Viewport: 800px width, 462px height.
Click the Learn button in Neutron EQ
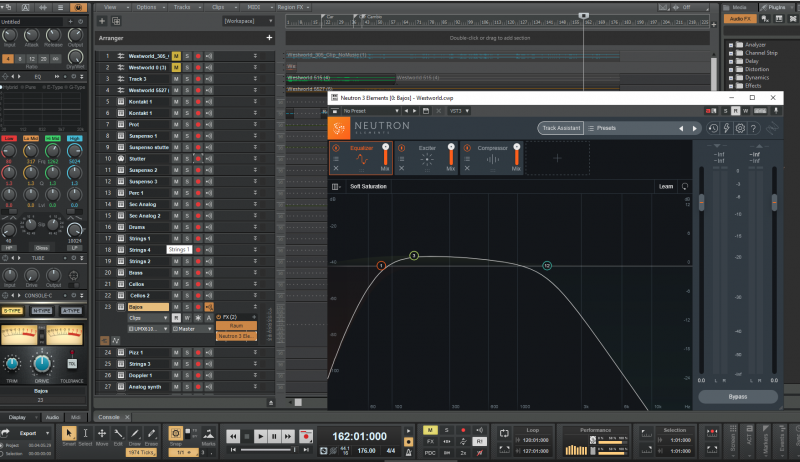tap(666, 187)
